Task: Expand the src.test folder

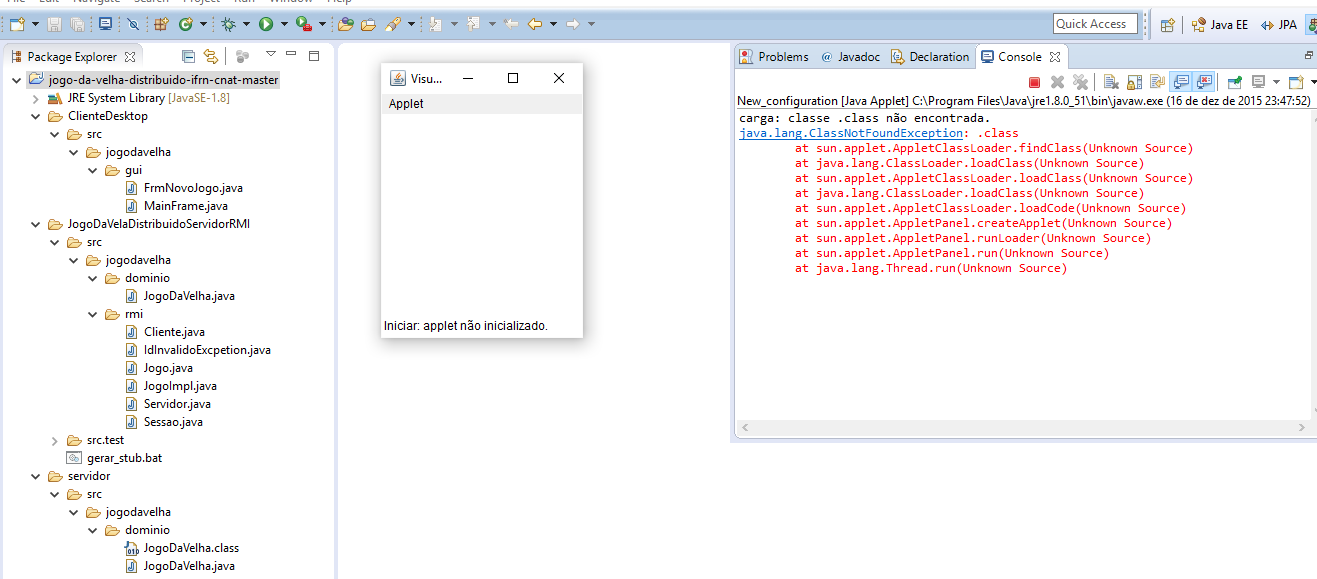Action: [55, 440]
